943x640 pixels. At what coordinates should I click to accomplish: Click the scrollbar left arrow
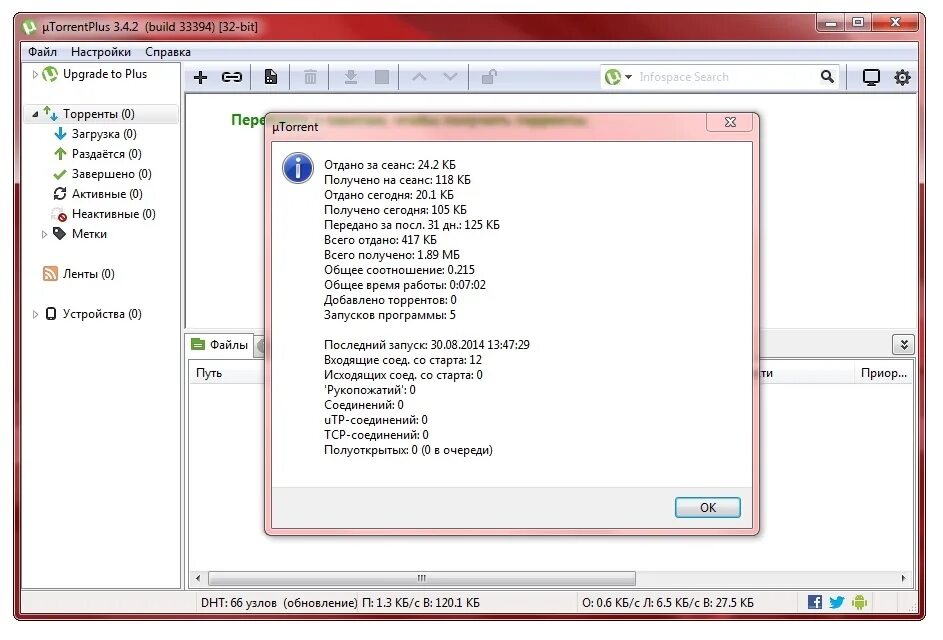(198, 578)
